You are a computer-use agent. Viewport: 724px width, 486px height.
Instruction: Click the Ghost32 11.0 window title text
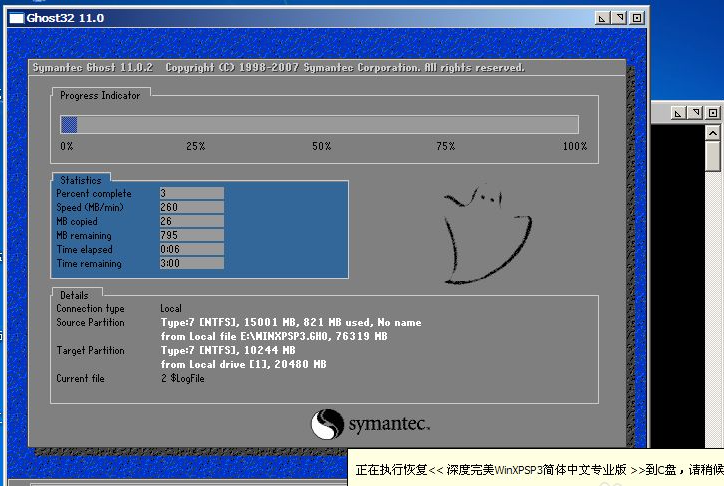tap(65, 18)
